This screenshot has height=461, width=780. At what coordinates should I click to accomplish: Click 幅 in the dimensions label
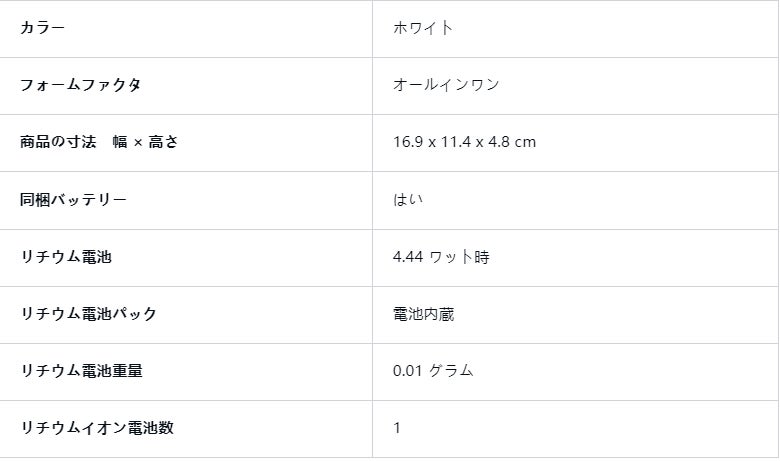click(120, 142)
